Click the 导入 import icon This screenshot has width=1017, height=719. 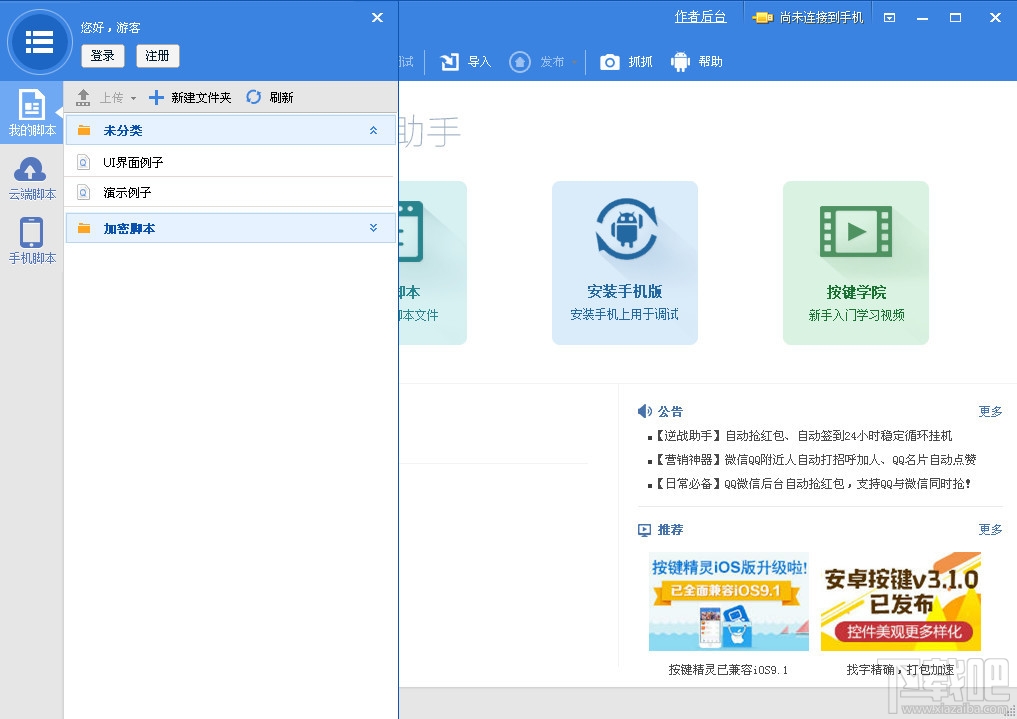[449, 62]
